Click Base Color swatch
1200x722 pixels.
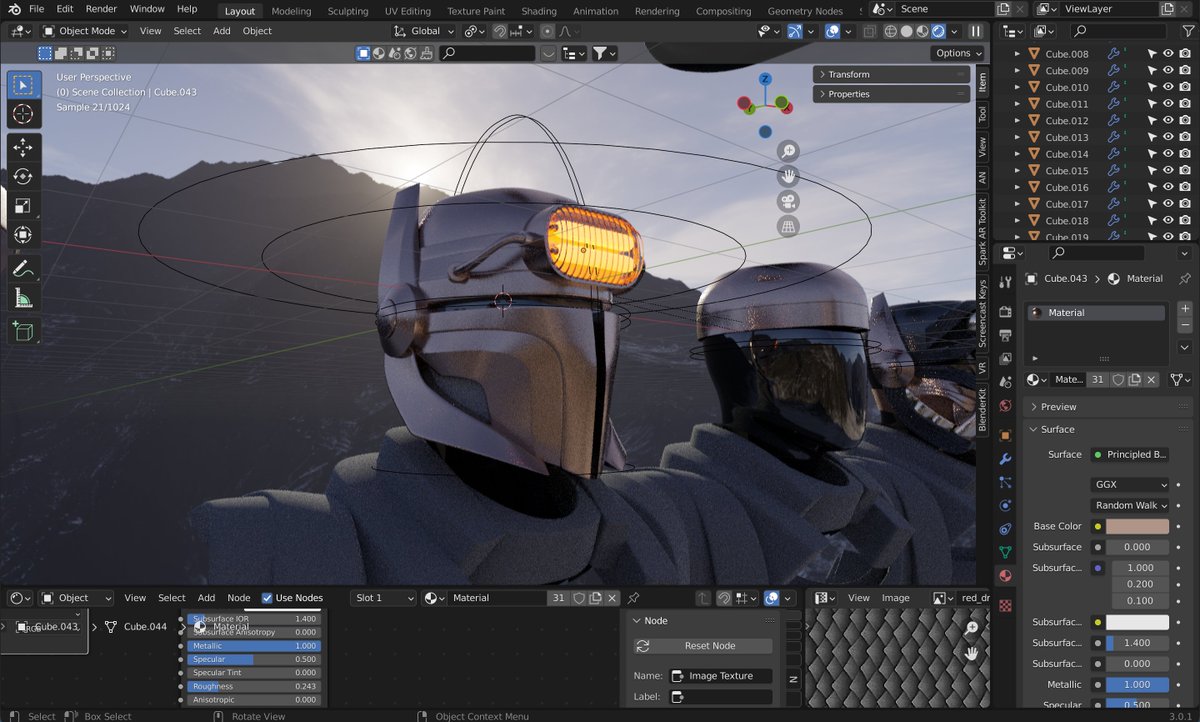tap(1137, 526)
